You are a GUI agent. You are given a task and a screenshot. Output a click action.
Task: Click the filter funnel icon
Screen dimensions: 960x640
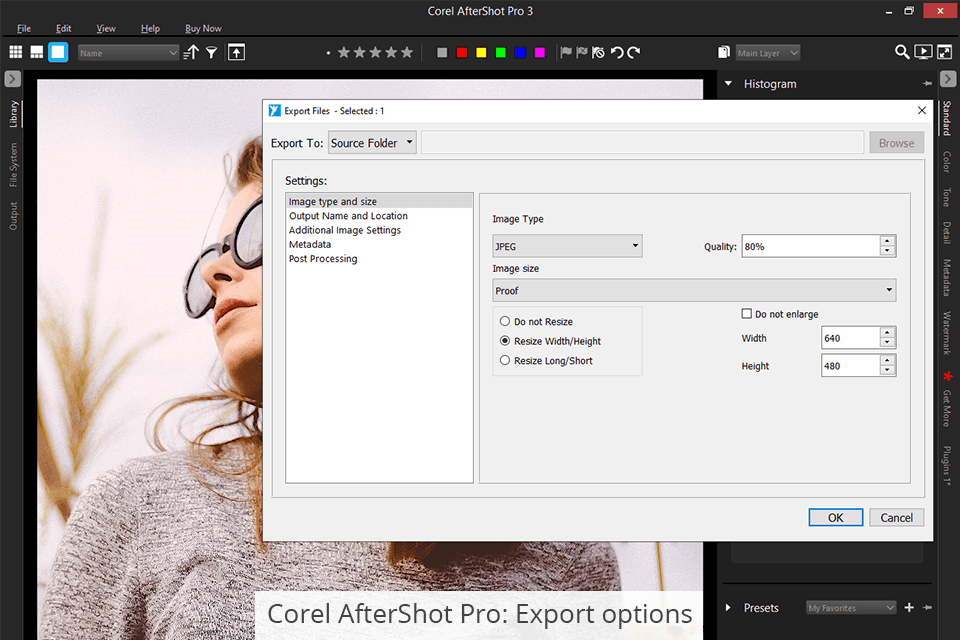pyautogui.click(x=212, y=52)
